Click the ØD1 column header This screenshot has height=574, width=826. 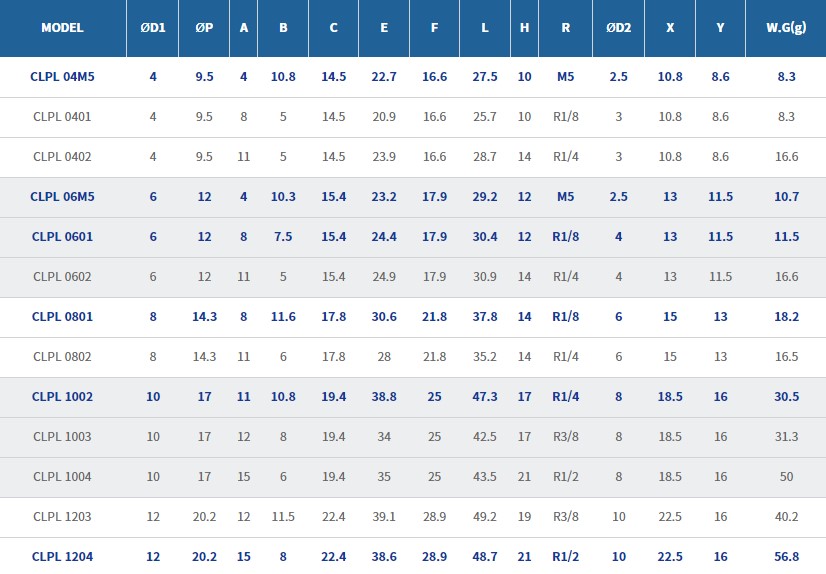coord(153,28)
